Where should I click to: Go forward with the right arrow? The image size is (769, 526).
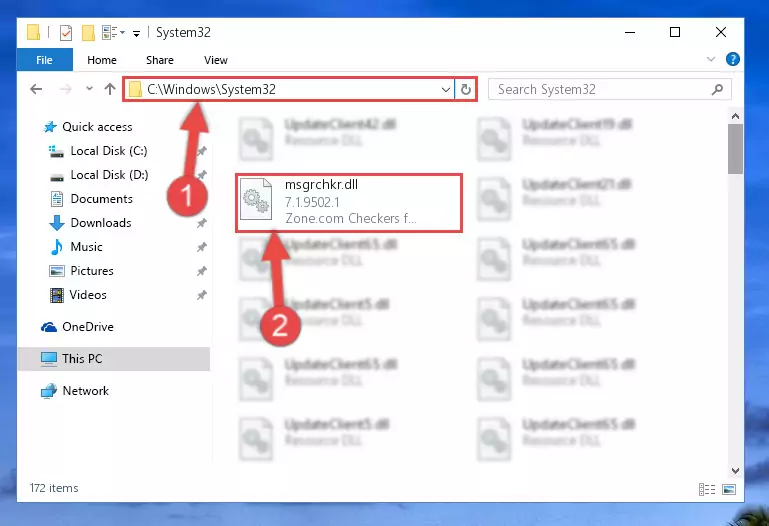(65, 89)
